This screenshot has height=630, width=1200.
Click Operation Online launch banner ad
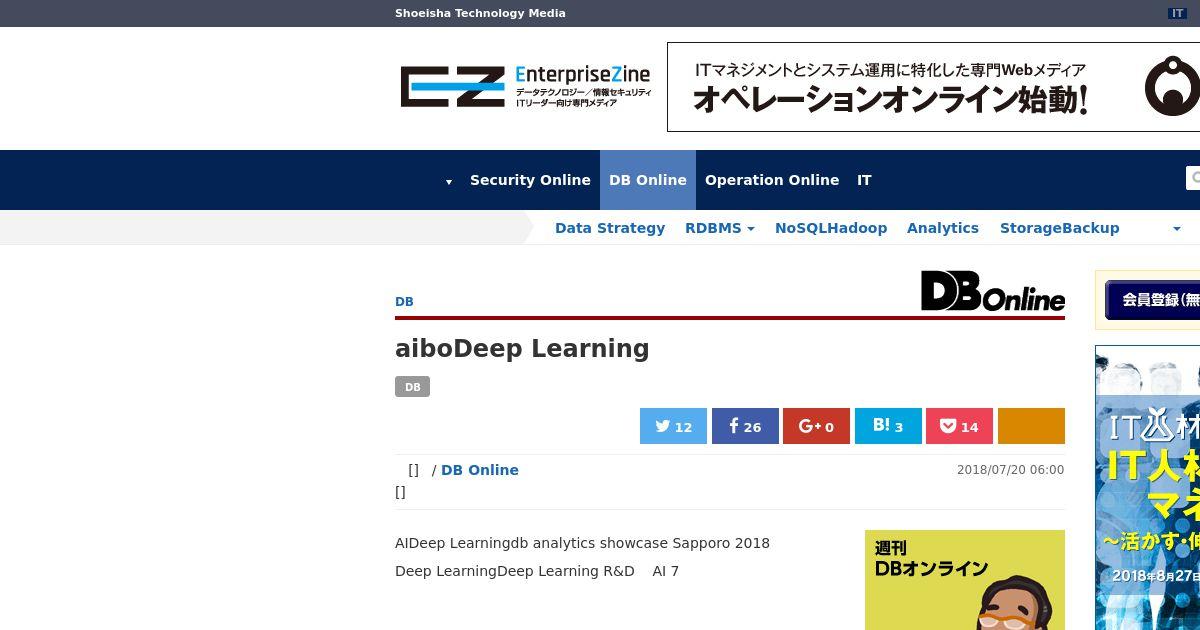point(933,87)
